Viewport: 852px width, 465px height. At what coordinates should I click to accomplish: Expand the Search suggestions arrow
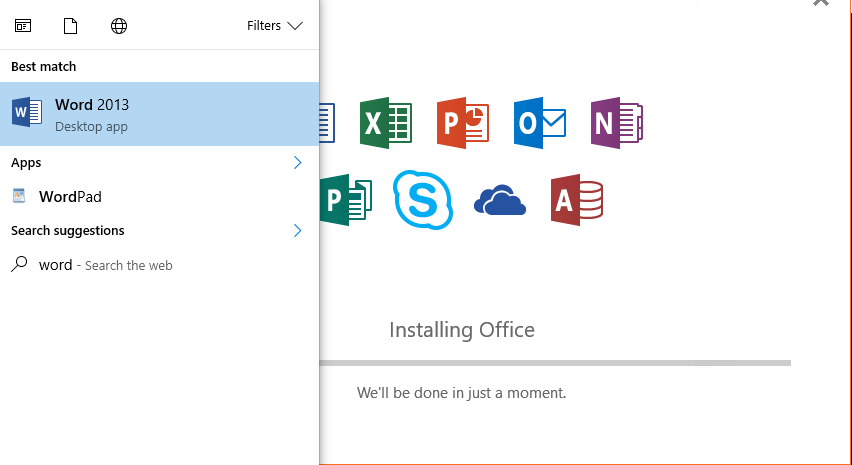pyautogui.click(x=297, y=230)
